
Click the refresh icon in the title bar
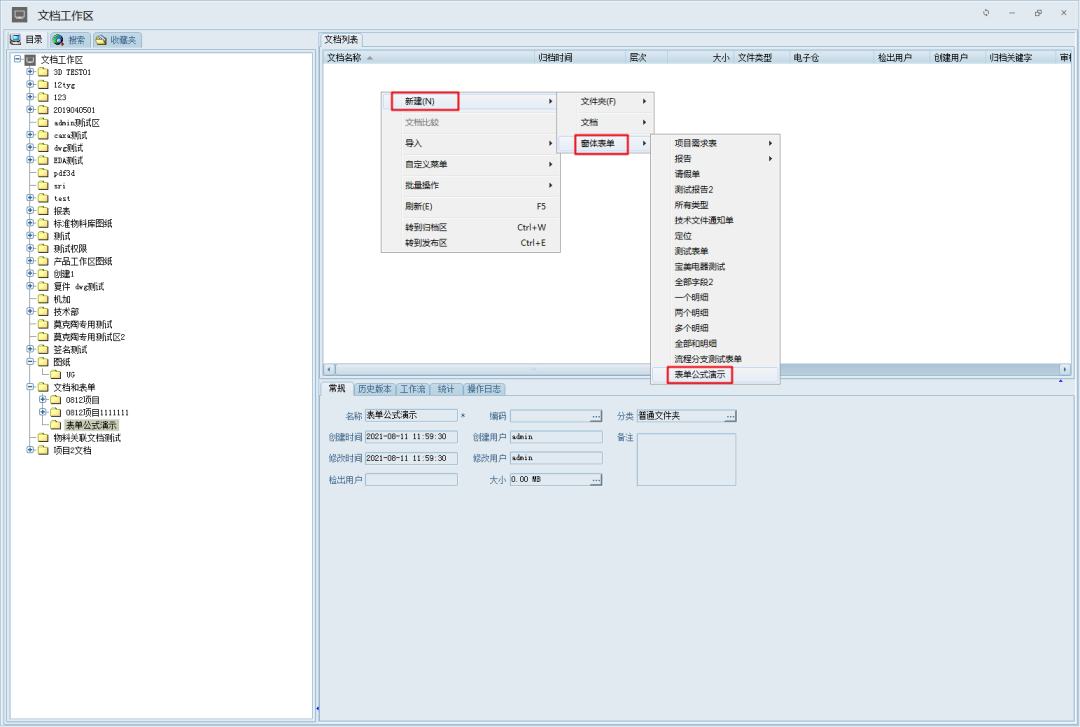coord(986,13)
